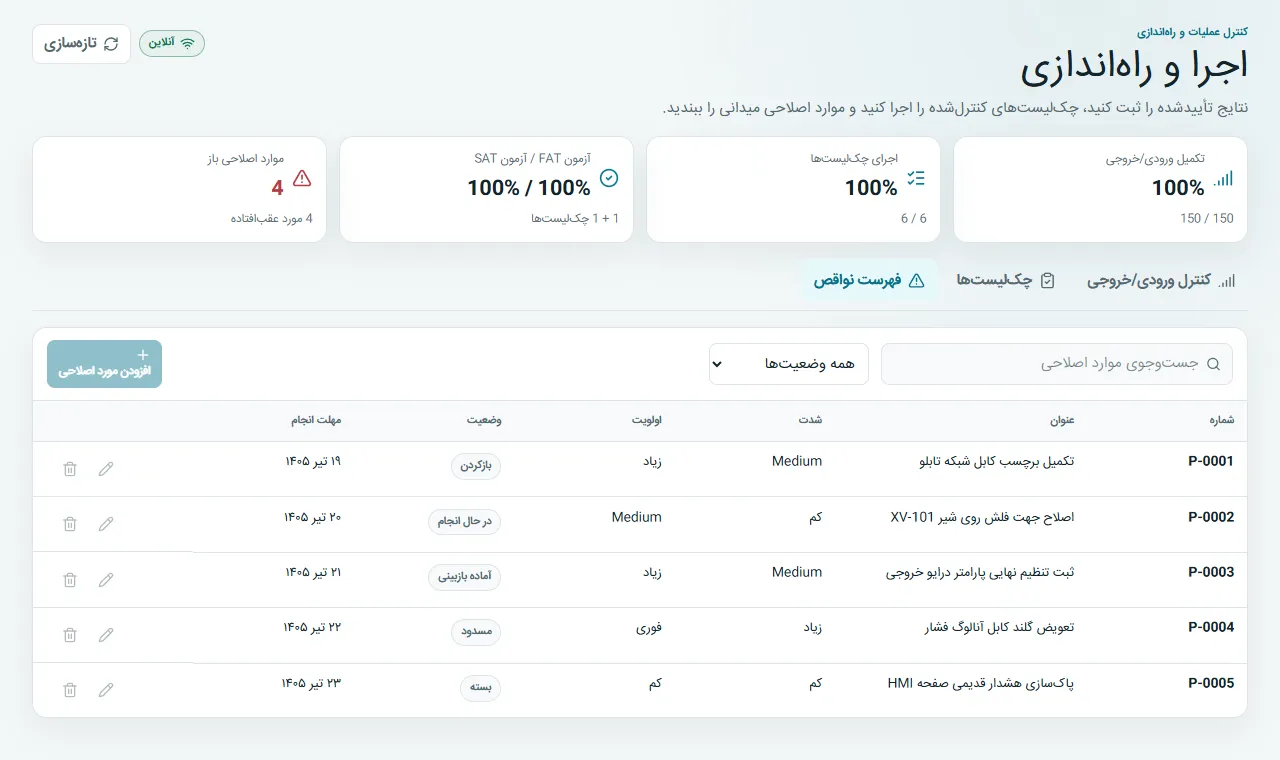This screenshot has width=1280, height=760.
Task: Delete item P-0005 trash icon
Action: (70, 690)
